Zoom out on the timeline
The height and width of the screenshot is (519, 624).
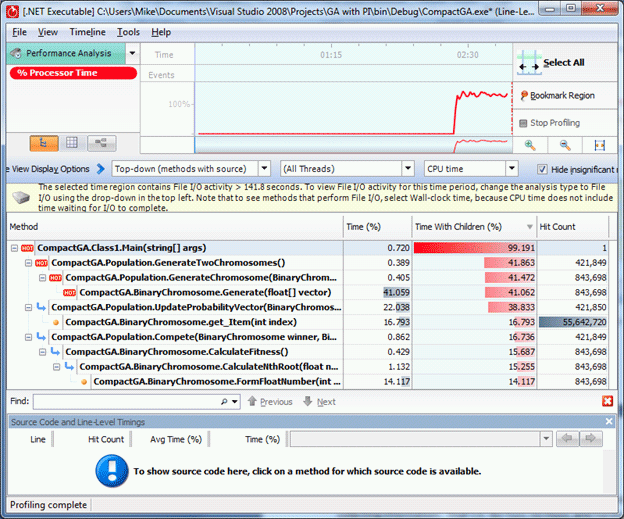(565, 145)
